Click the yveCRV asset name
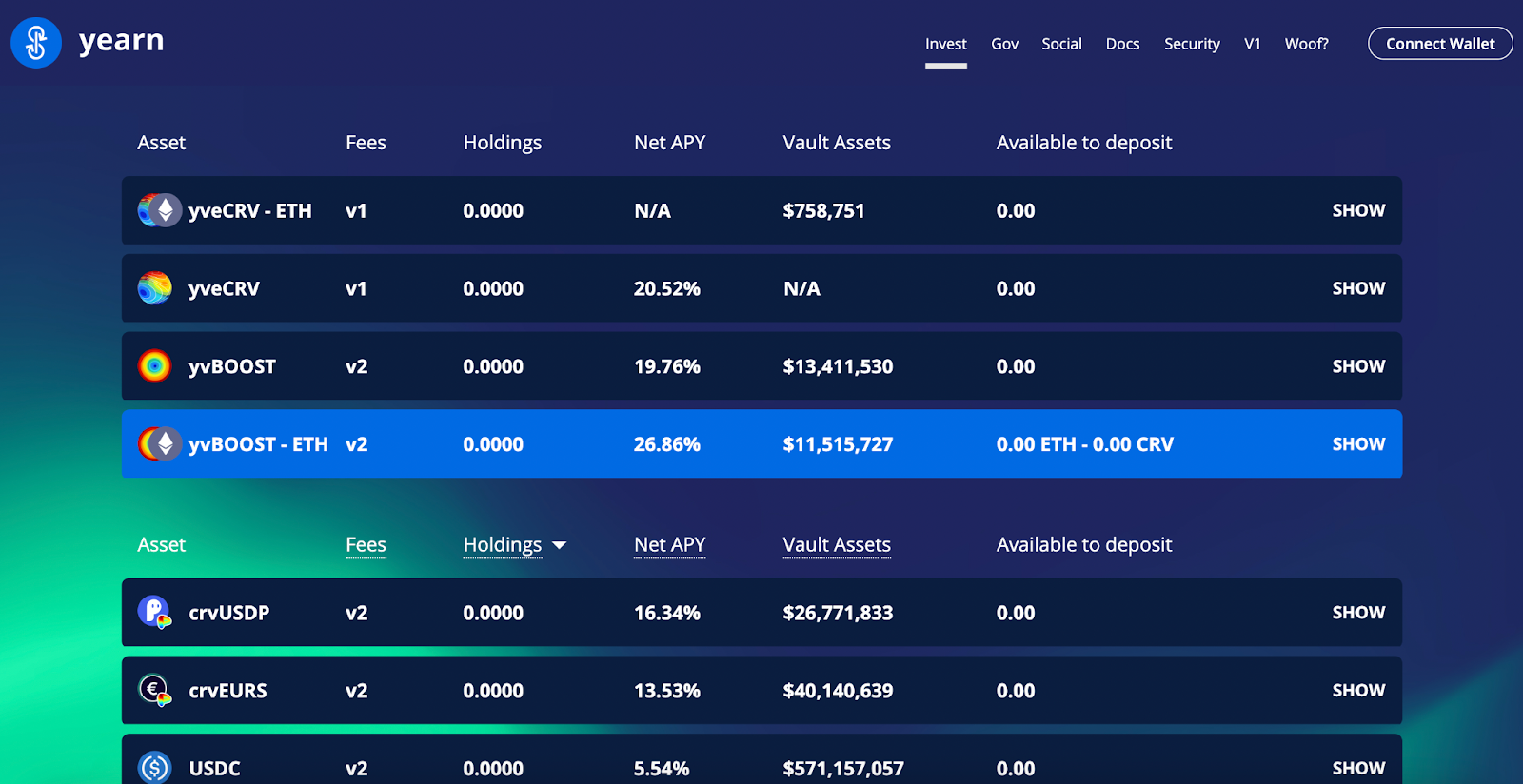 tap(224, 288)
